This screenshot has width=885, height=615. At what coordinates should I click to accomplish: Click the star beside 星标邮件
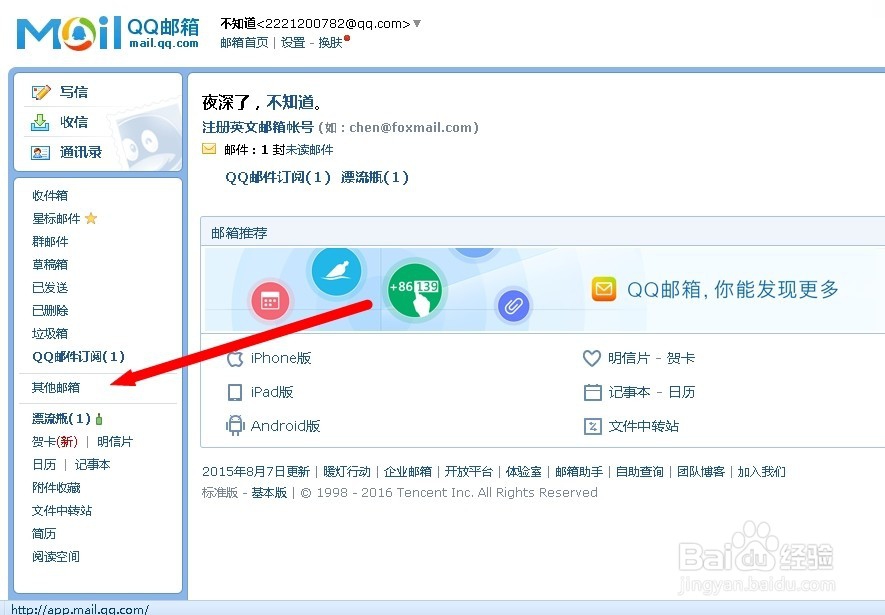point(89,218)
